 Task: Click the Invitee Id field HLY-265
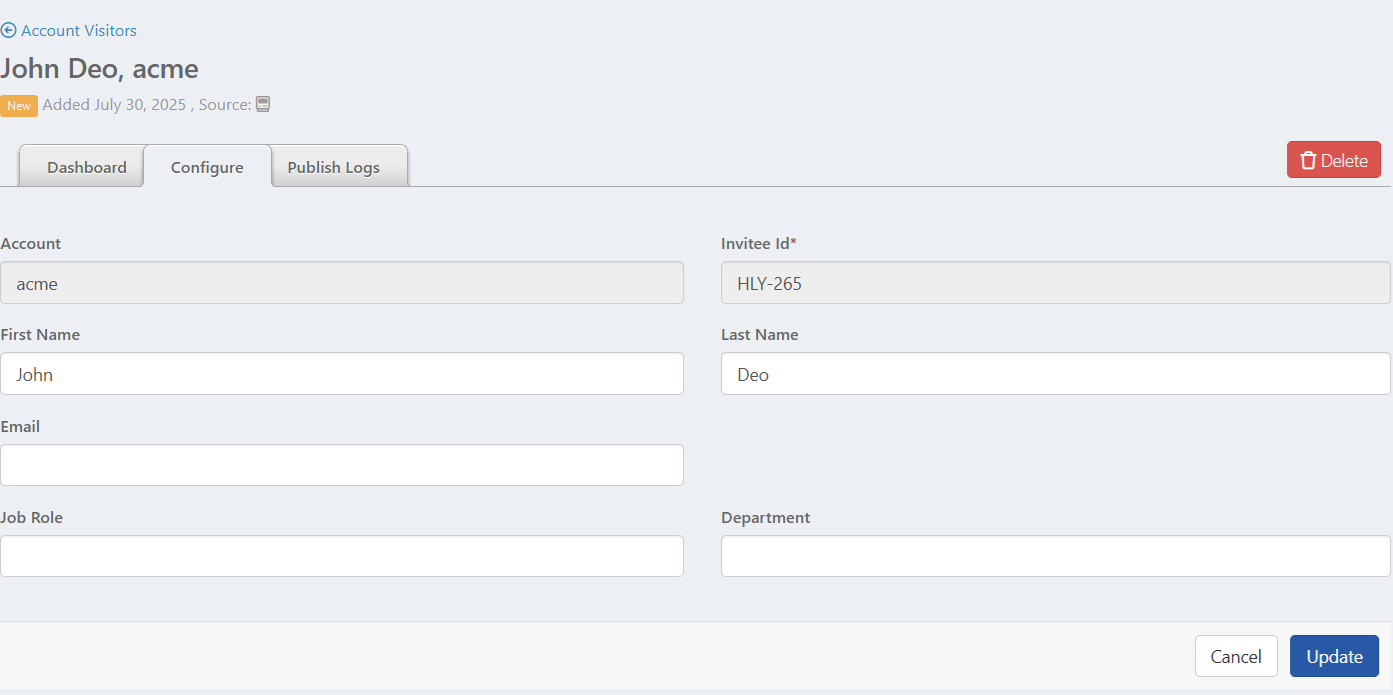1055,283
